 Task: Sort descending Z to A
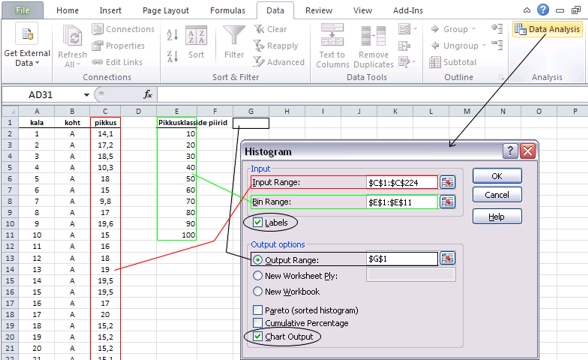(172, 56)
